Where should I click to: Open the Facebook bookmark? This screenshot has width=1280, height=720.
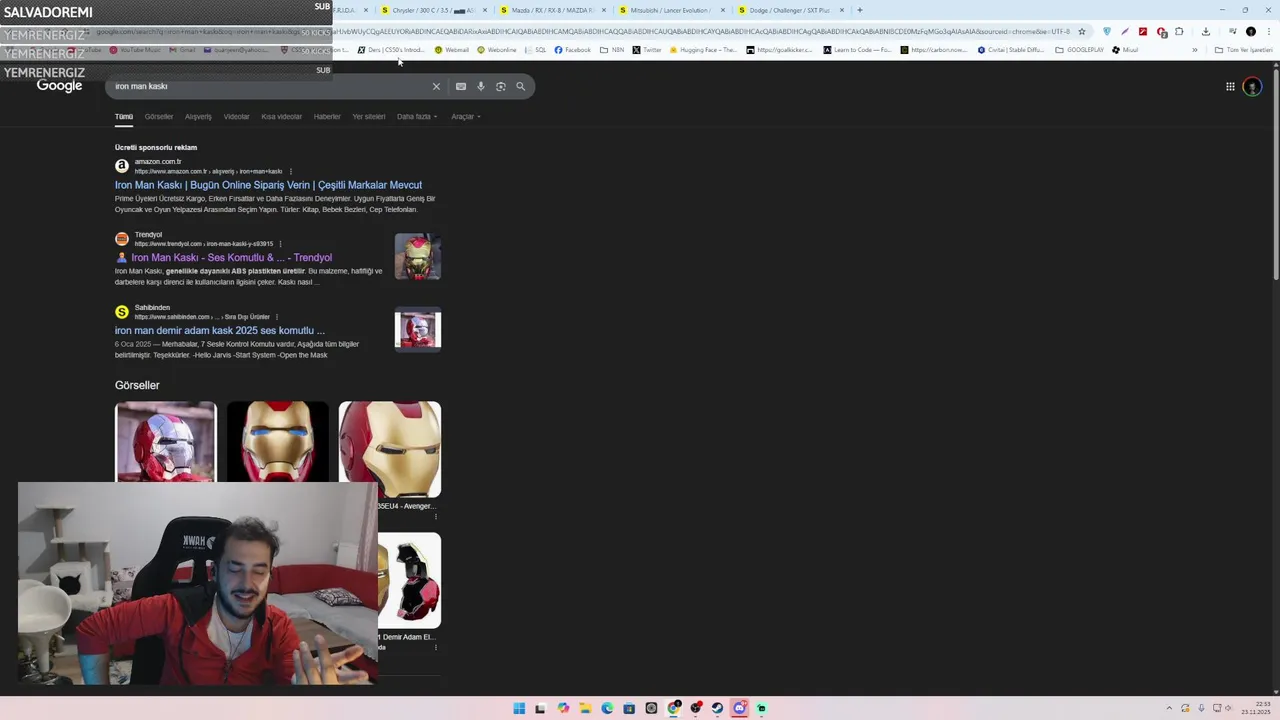[573, 50]
